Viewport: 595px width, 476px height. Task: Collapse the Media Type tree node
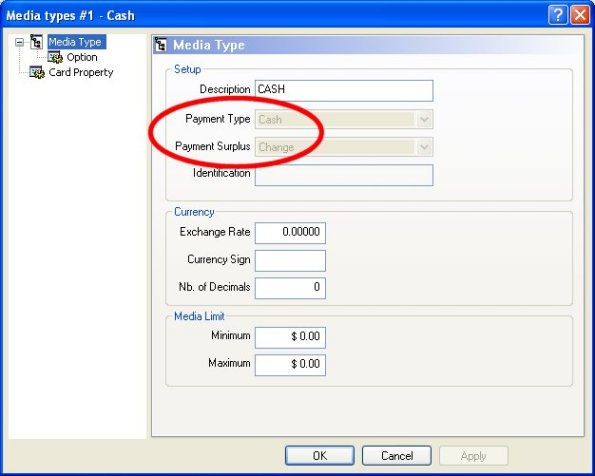19,42
